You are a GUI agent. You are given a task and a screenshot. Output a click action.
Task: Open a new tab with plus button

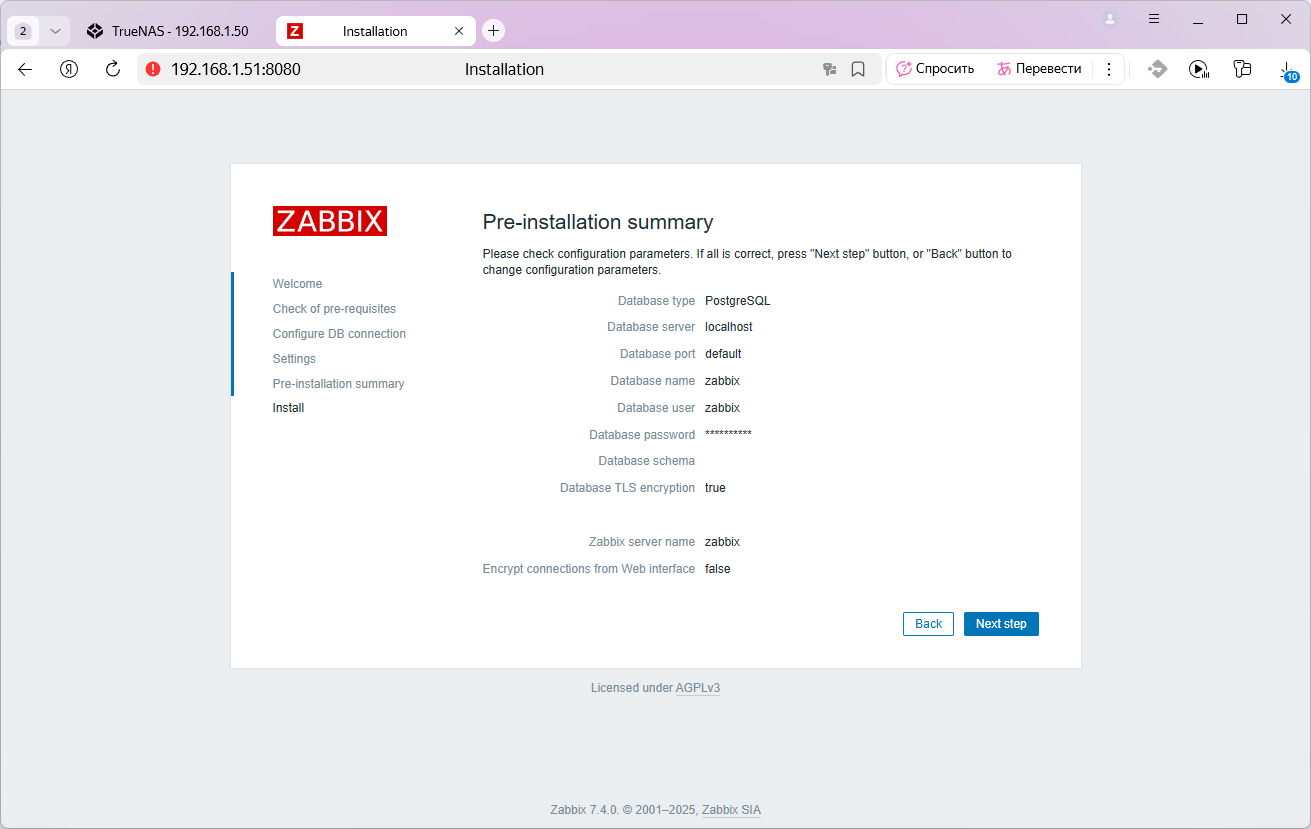(x=493, y=31)
